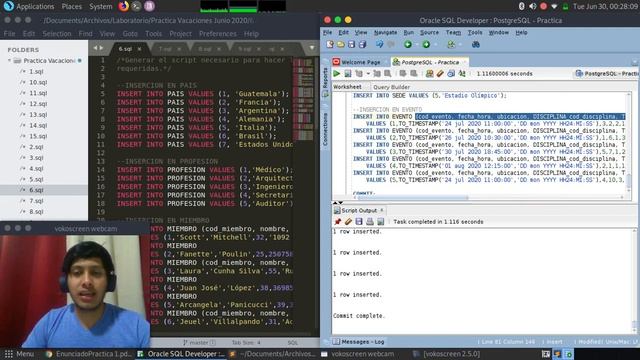Viewport: 640px width, 360px height.
Task: Open the PostgreSQL - Practica connection dropdown
Action: pos(607,73)
